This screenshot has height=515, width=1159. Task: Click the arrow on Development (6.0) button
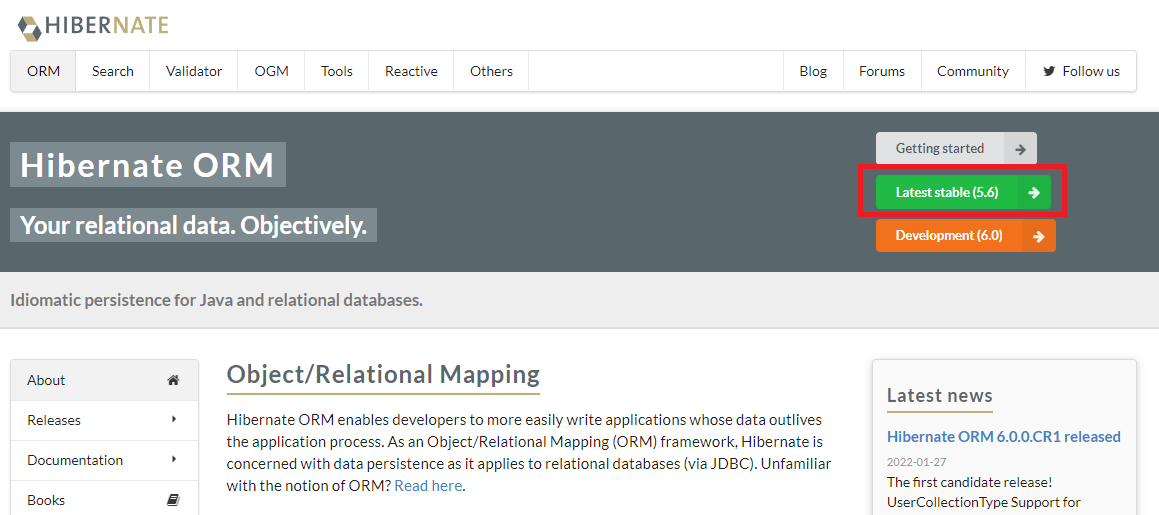coord(1039,236)
